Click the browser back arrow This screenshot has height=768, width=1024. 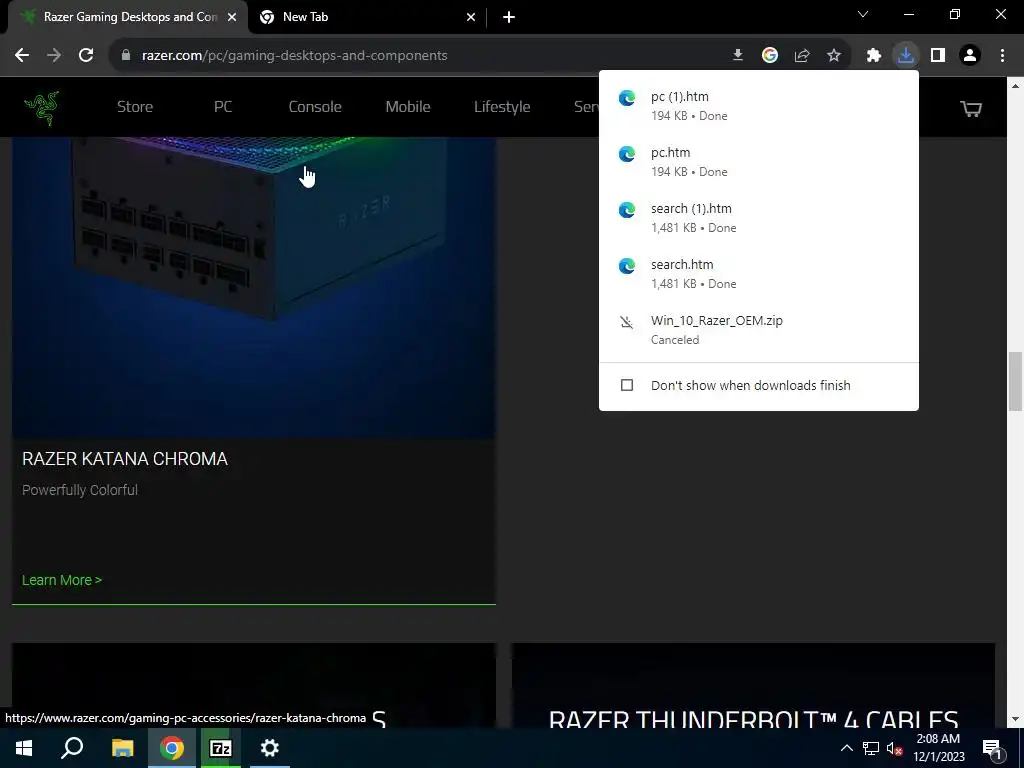(x=22, y=56)
